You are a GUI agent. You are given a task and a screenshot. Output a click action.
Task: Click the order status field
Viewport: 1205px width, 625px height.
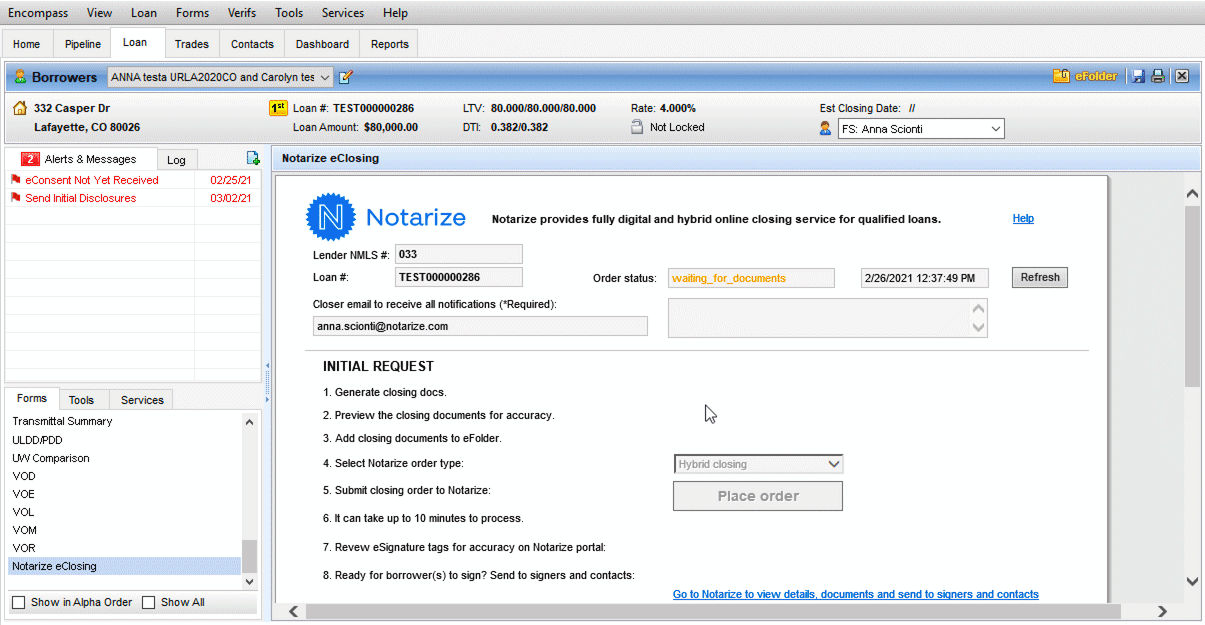pyautogui.click(x=751, y=278)
